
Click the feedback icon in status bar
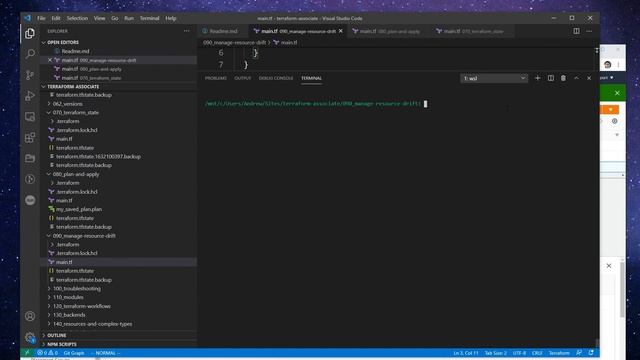[579, 353]
